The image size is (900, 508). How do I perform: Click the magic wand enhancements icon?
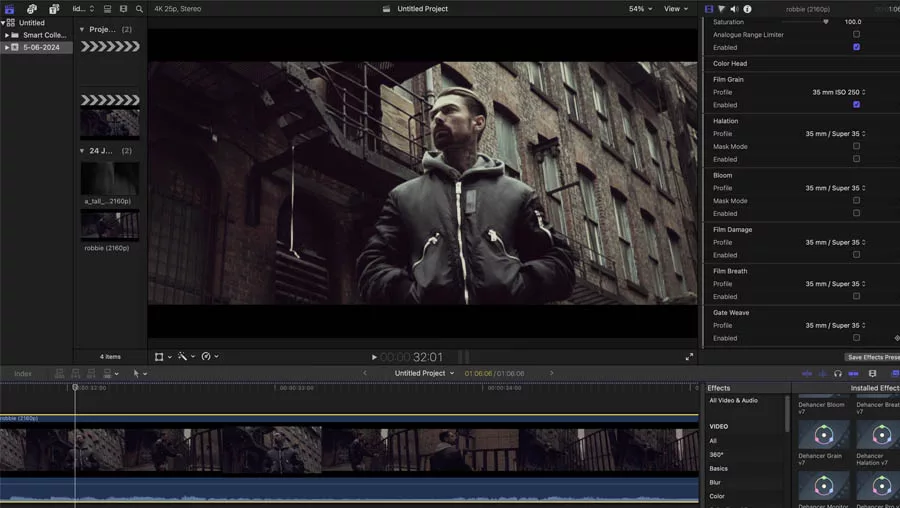coord(182,356)
